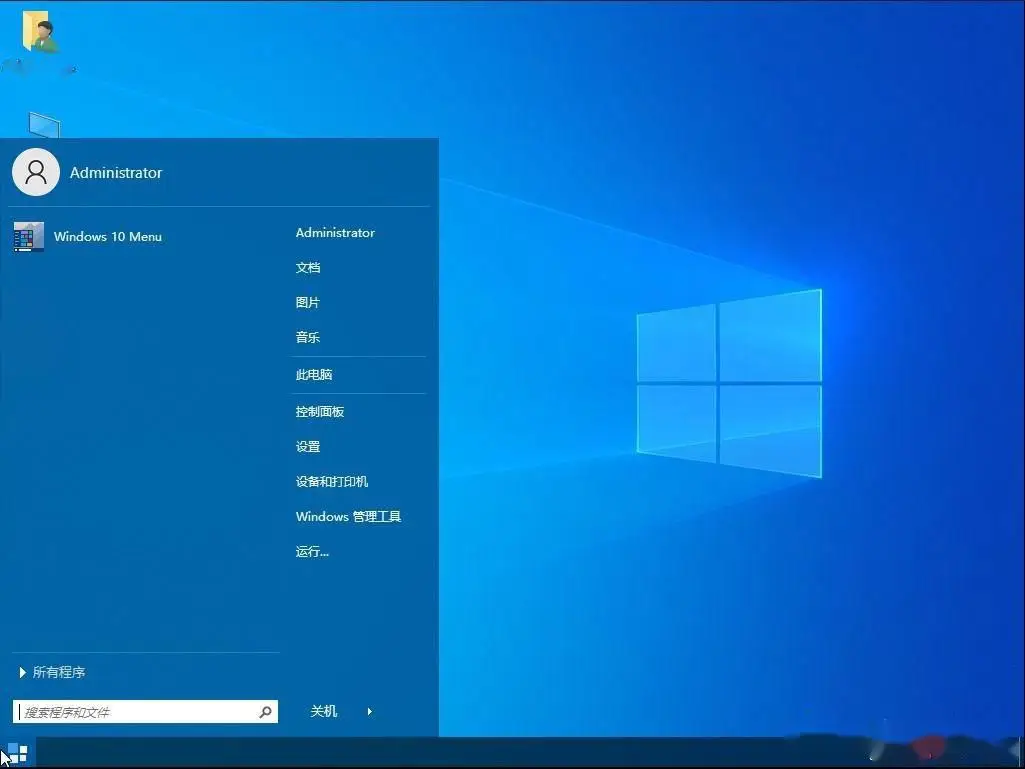Open 图片 from the Start menu

coord(307,302)
